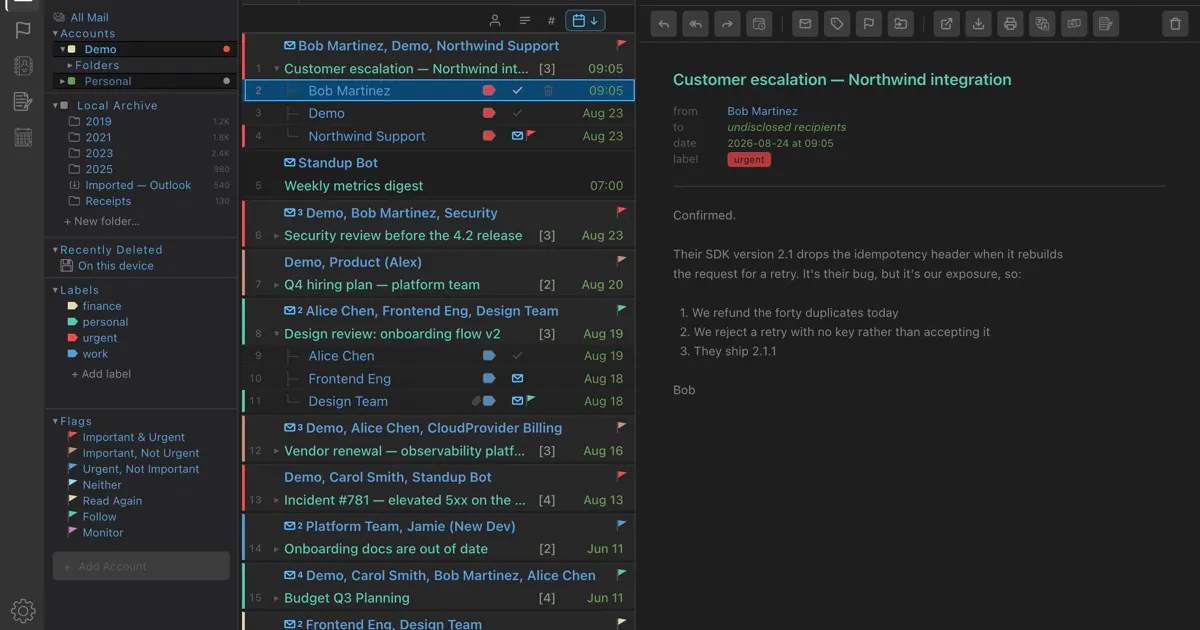
Task: Expand the Folders node under Demo
Action: pos(70,65)
